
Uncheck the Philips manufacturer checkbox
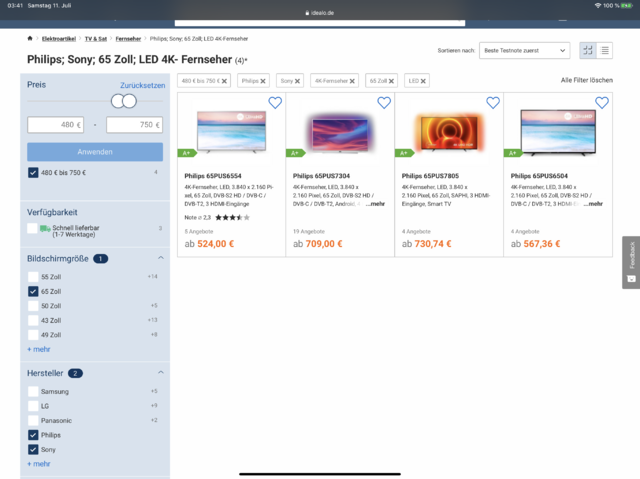(33, 435)
